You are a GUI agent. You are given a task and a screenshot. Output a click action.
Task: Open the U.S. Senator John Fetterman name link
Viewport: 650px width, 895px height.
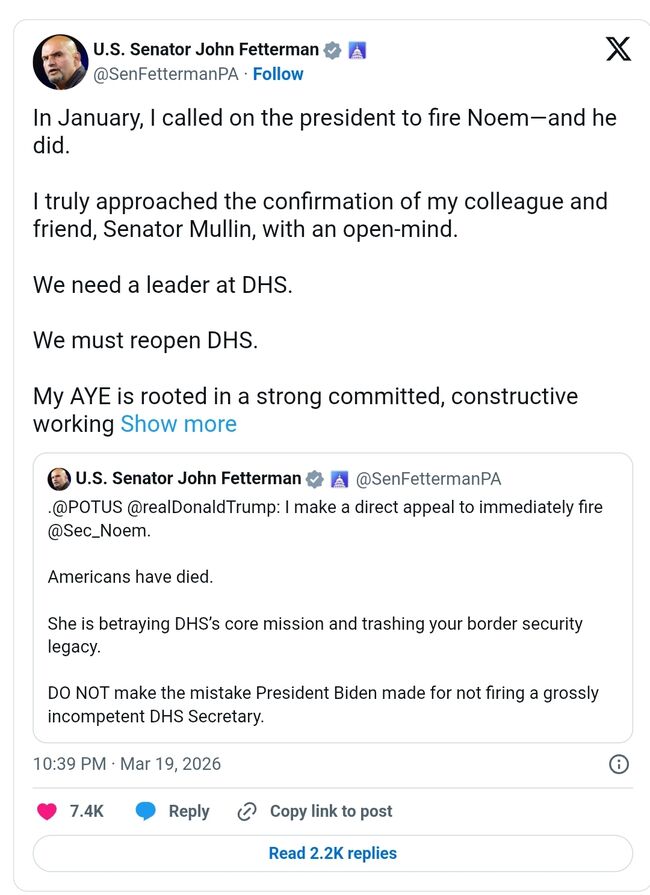206,49
